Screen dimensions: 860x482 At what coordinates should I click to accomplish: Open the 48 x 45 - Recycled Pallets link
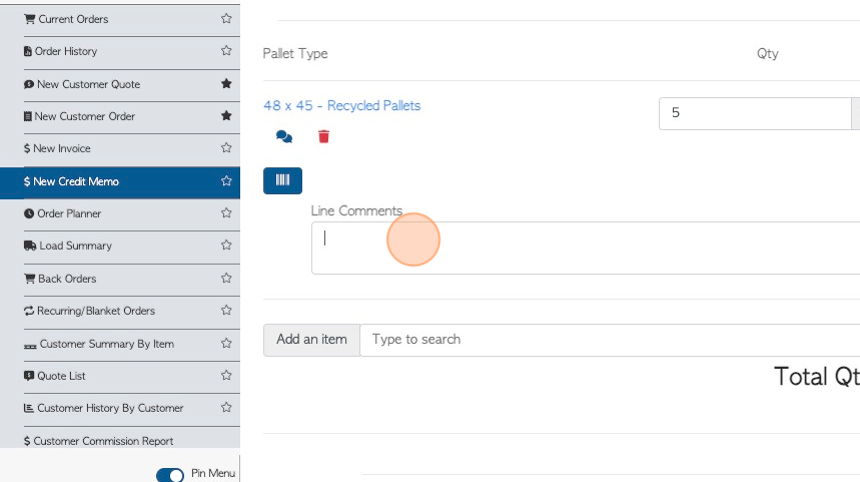click(342, 105)
